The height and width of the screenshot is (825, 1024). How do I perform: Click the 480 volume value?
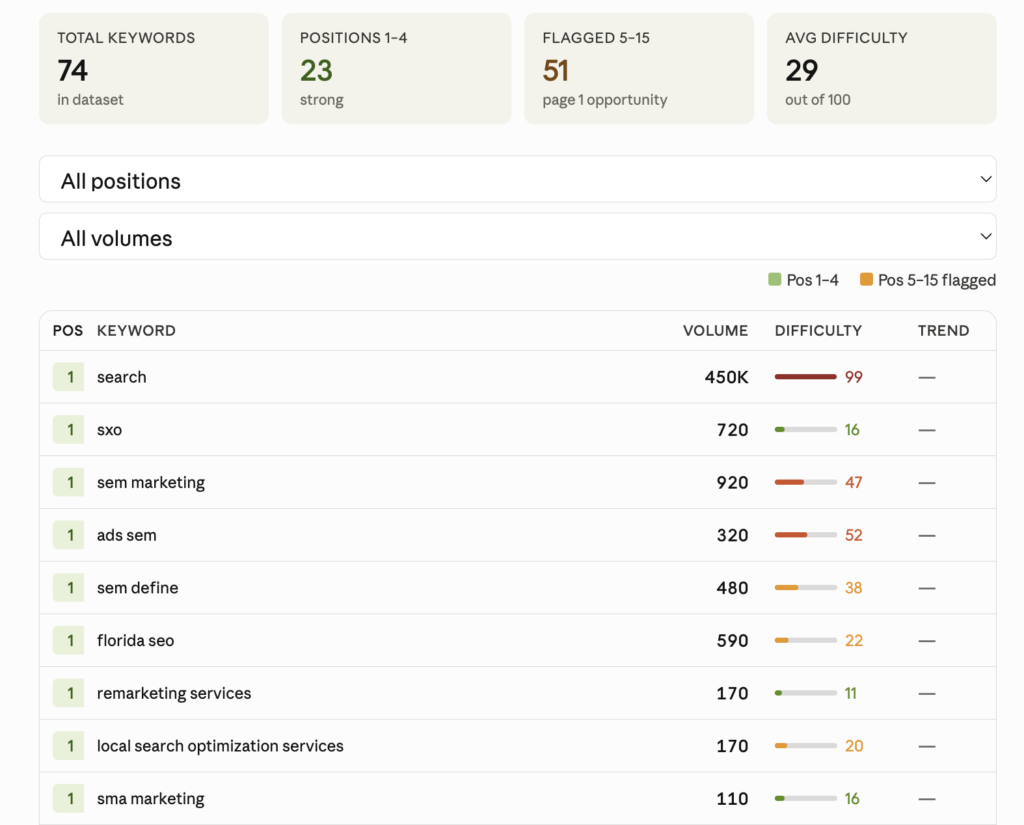coord(732,588)
